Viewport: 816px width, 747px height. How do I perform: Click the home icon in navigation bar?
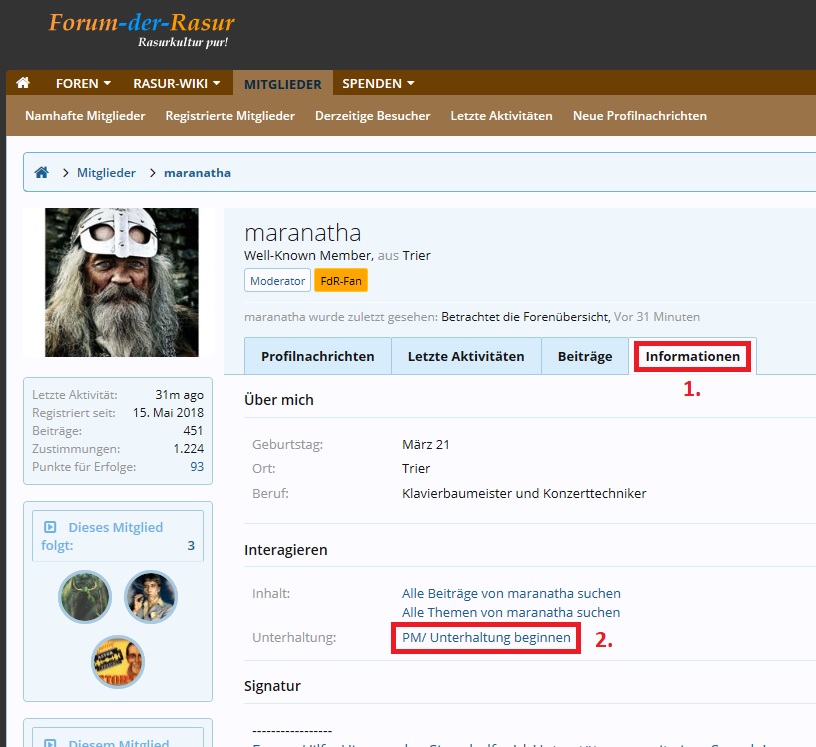tap(23, 83)
